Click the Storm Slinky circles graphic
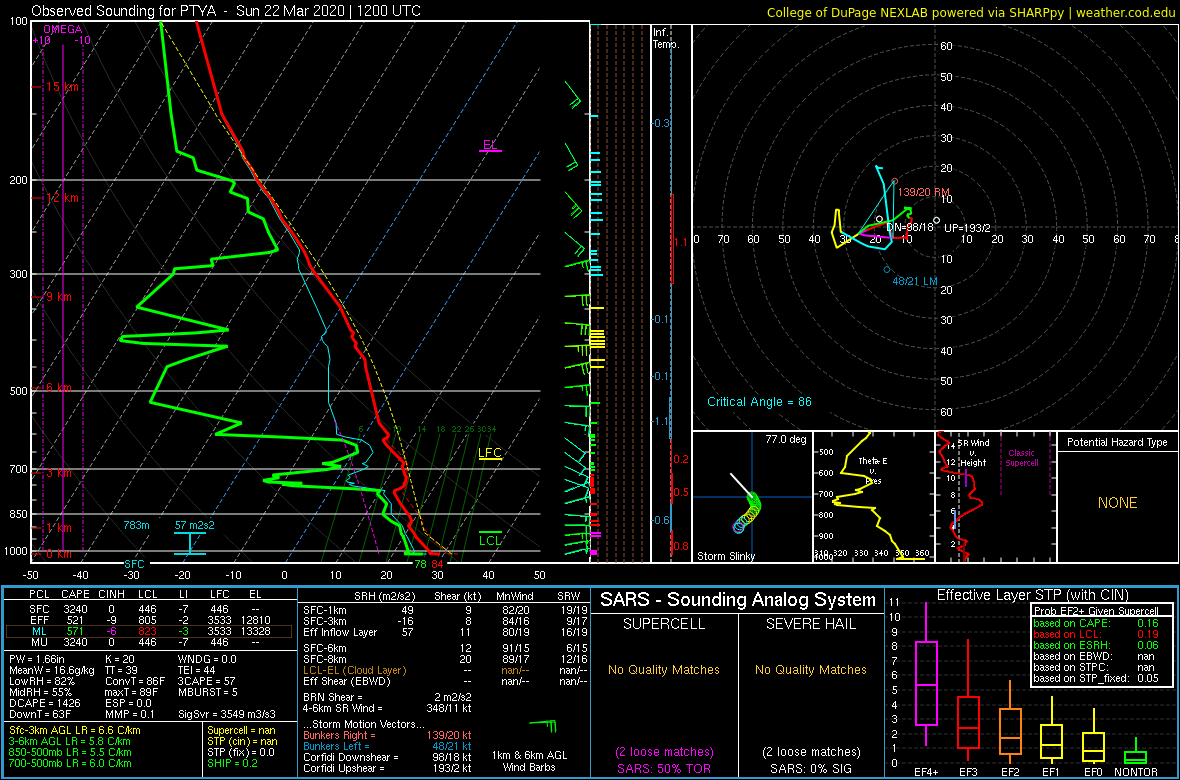Viewport: 1180px width, 780px height. coord(747,513)
